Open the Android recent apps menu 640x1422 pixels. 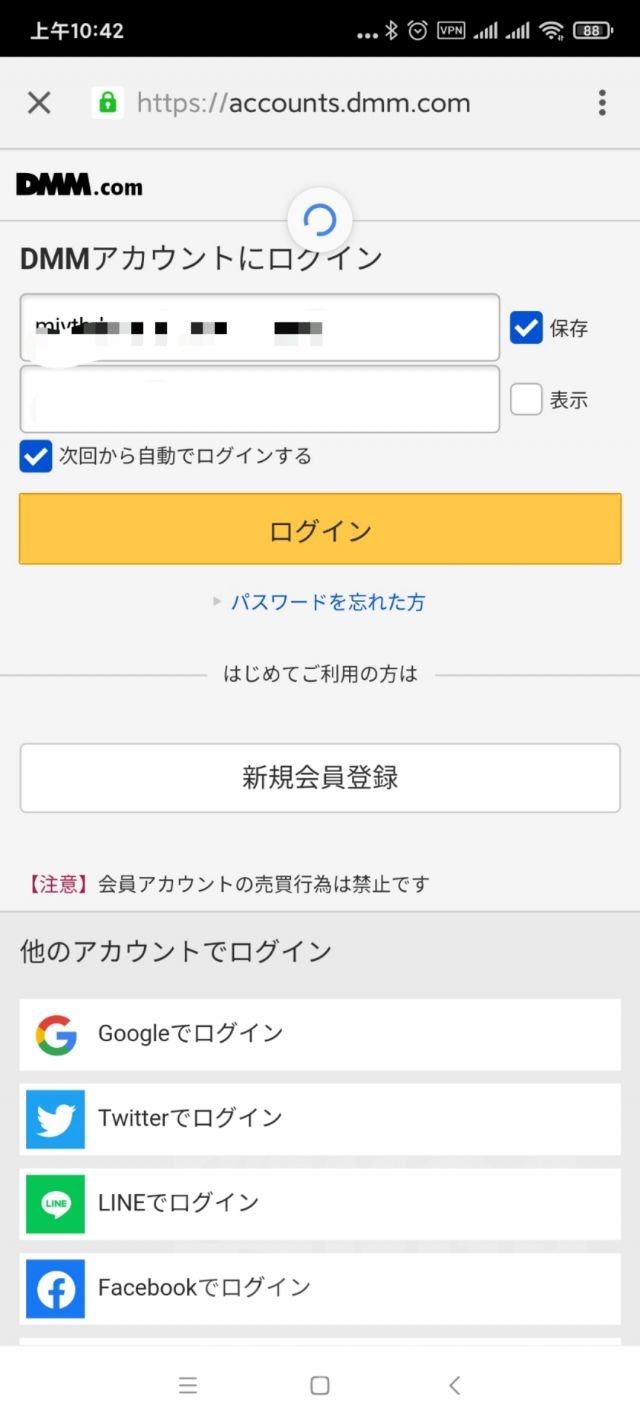point(188,1385)
